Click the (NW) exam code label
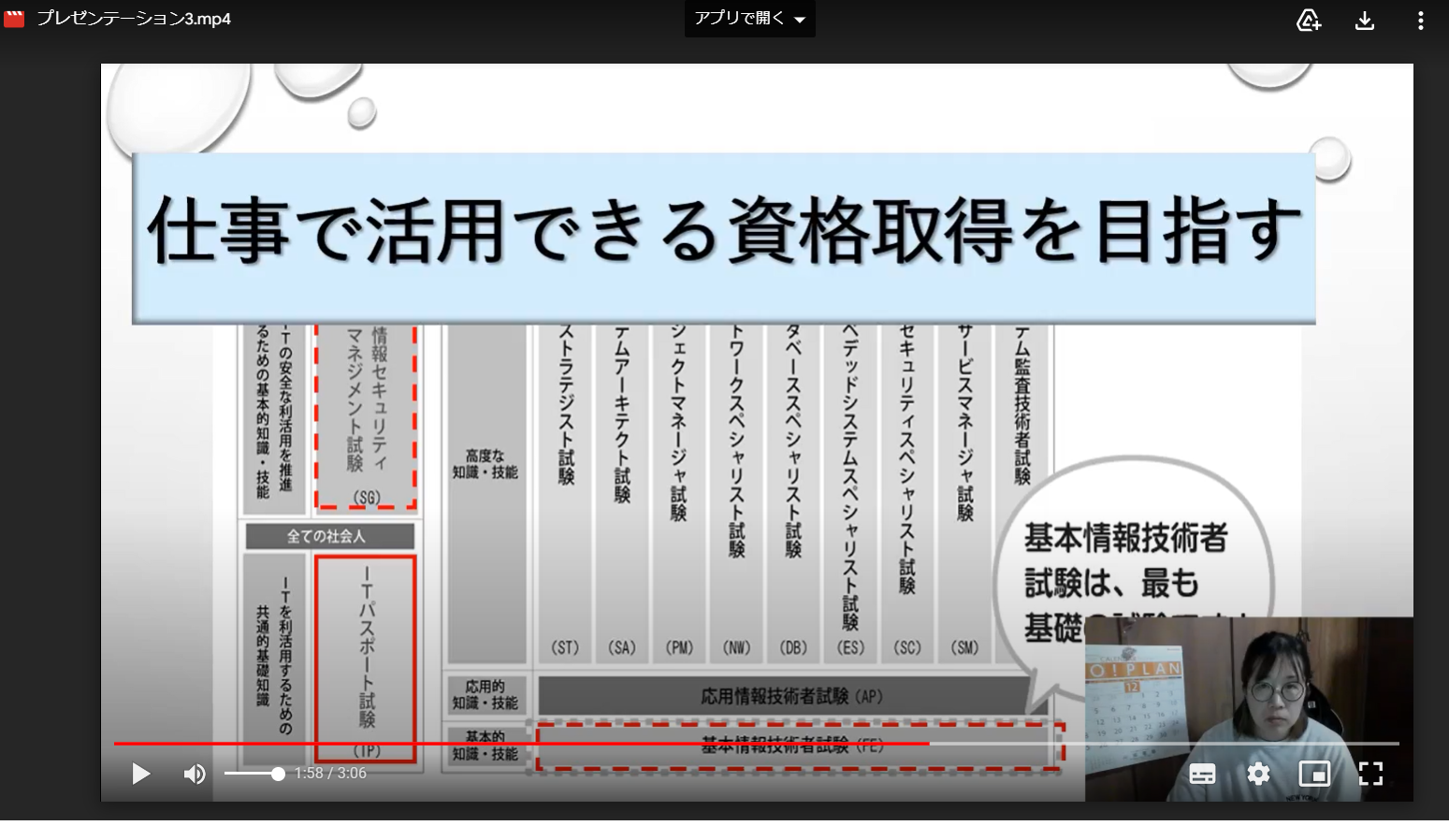 click(x=736, y=647)
